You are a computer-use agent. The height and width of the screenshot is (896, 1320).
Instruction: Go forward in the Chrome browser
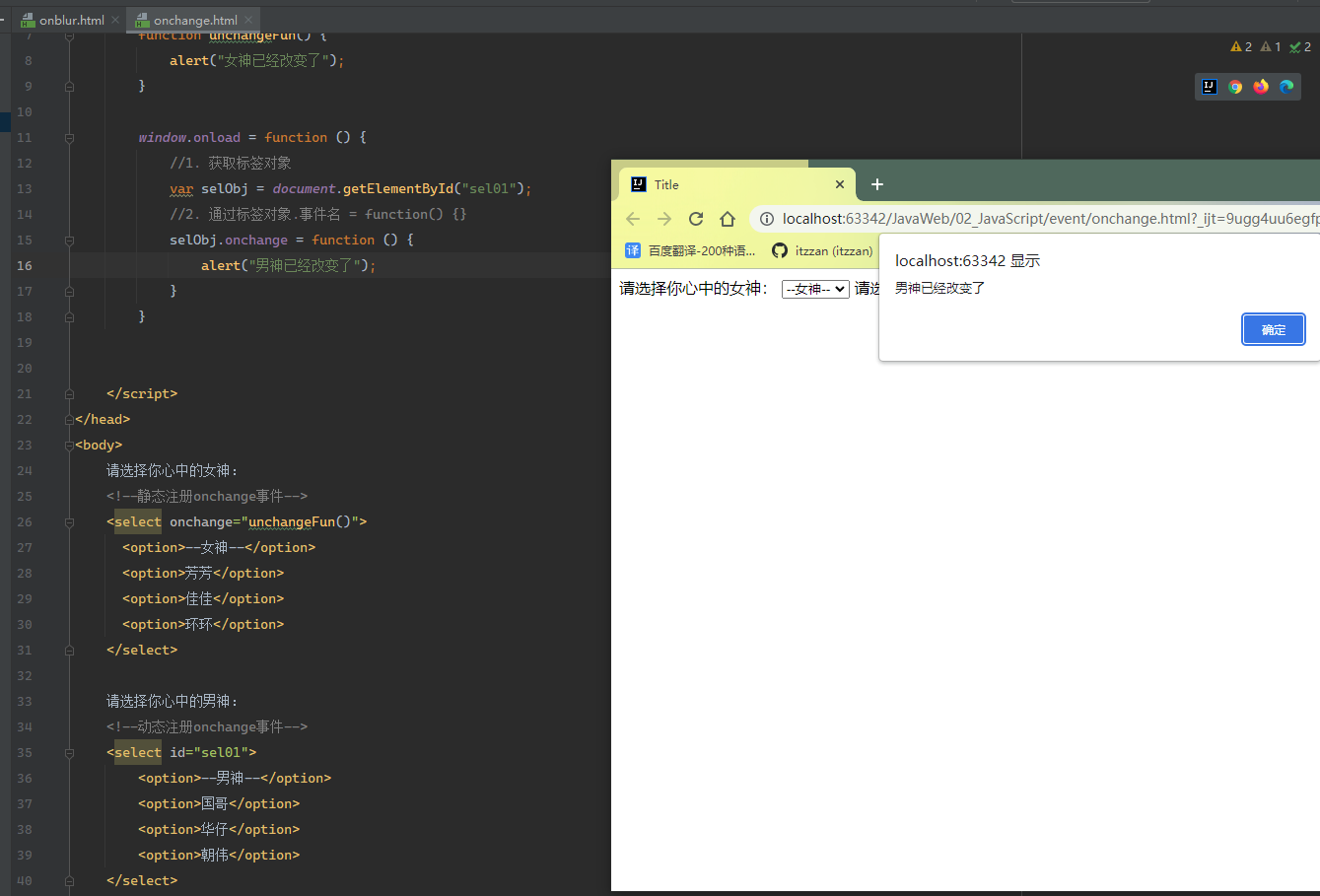pyautogui.click(x=664, y=219)
